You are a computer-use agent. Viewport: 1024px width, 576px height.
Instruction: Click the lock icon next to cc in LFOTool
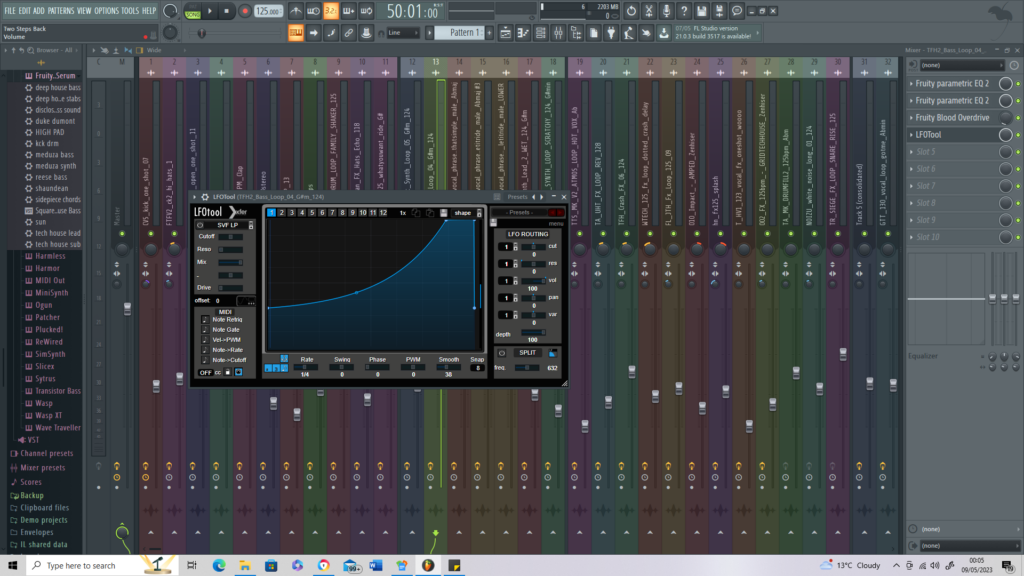[228, 372]
